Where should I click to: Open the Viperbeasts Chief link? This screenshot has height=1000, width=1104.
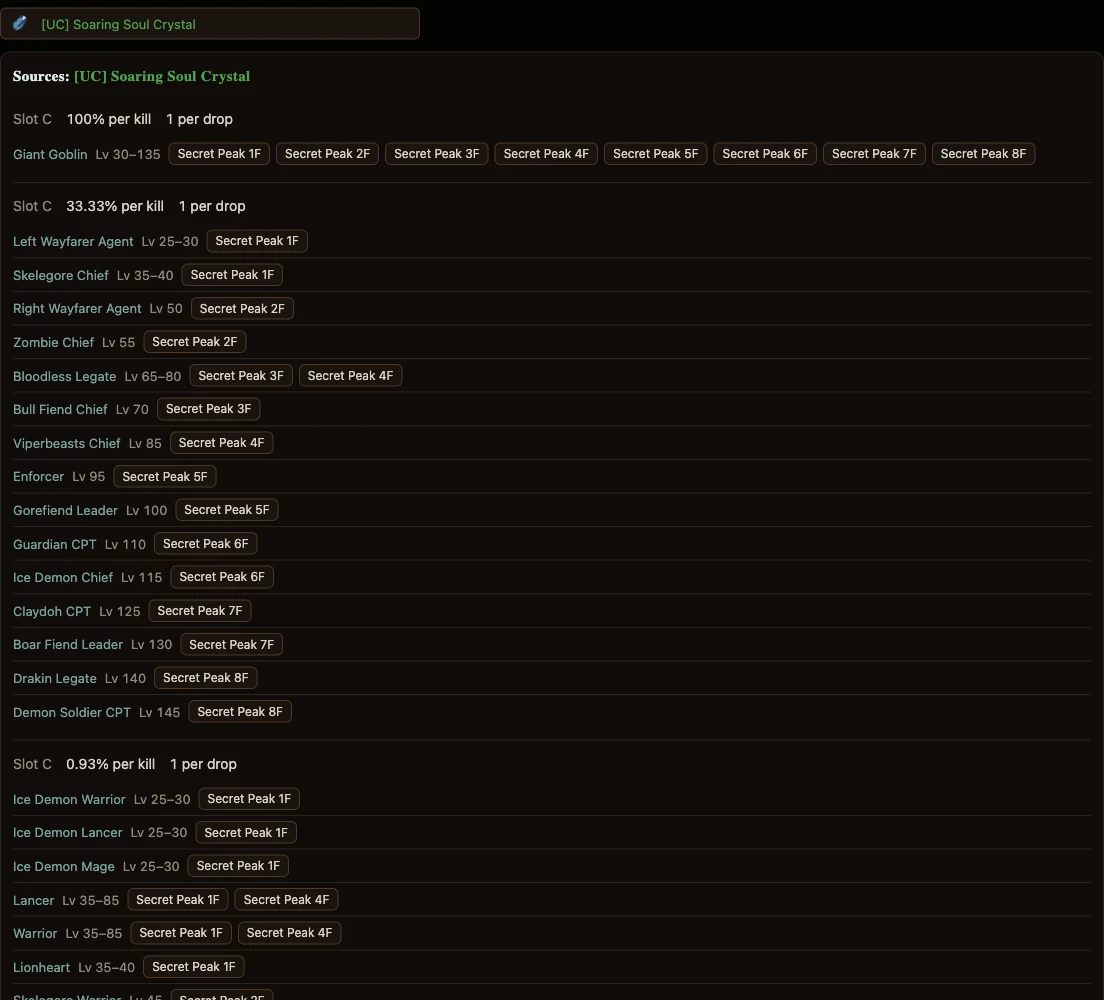click(x=67, y=444)
